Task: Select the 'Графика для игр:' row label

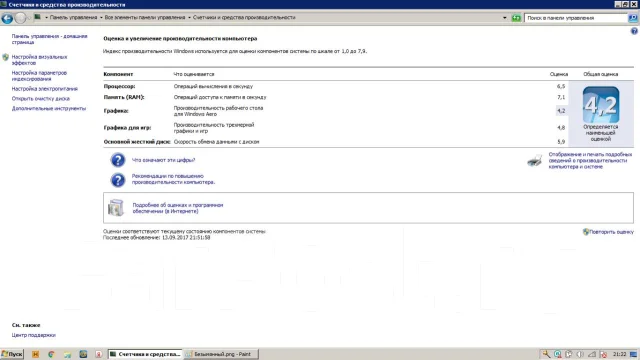Action: [x=127, y=128]
